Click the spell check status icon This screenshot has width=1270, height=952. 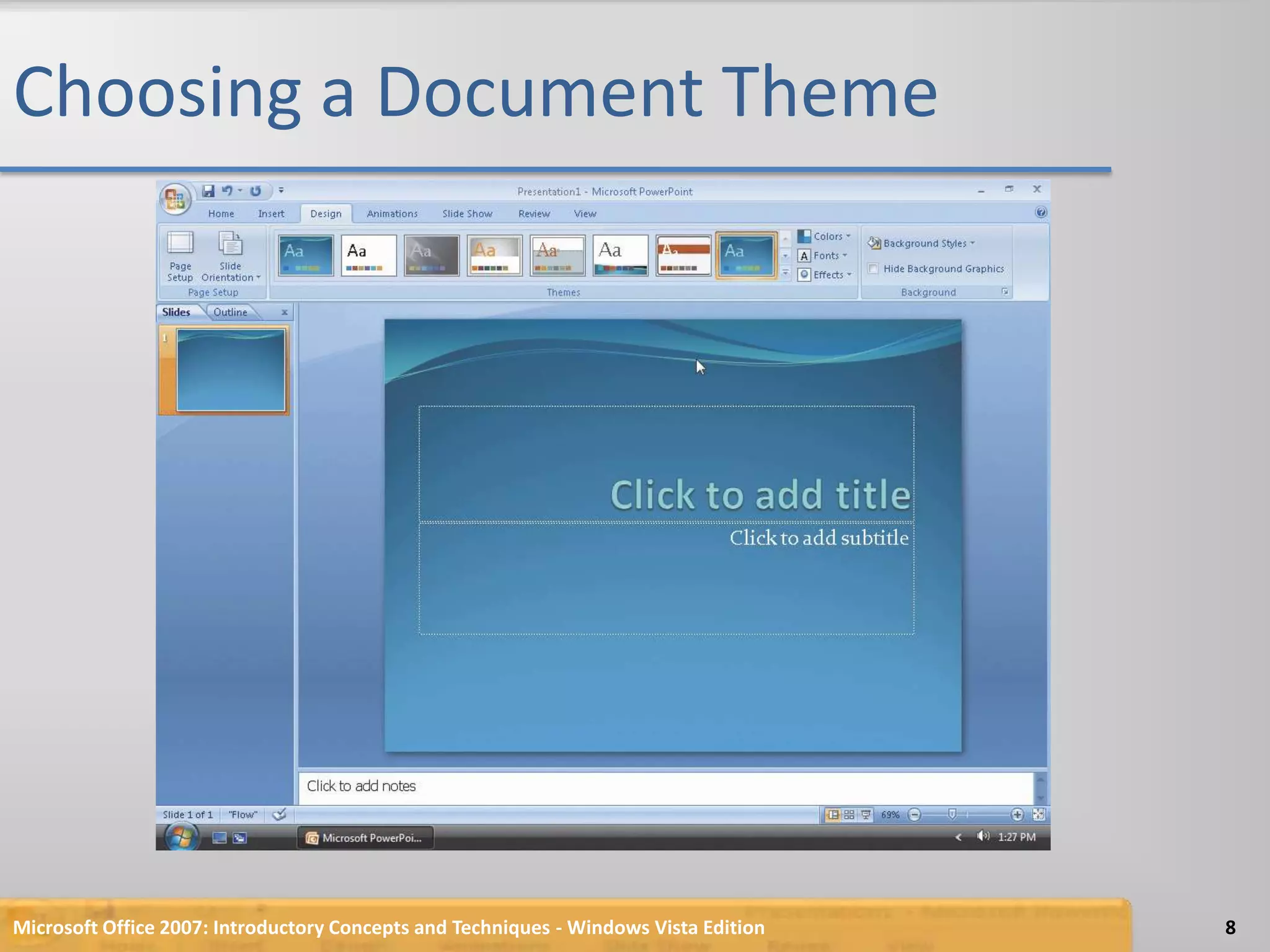click(280, 814)
